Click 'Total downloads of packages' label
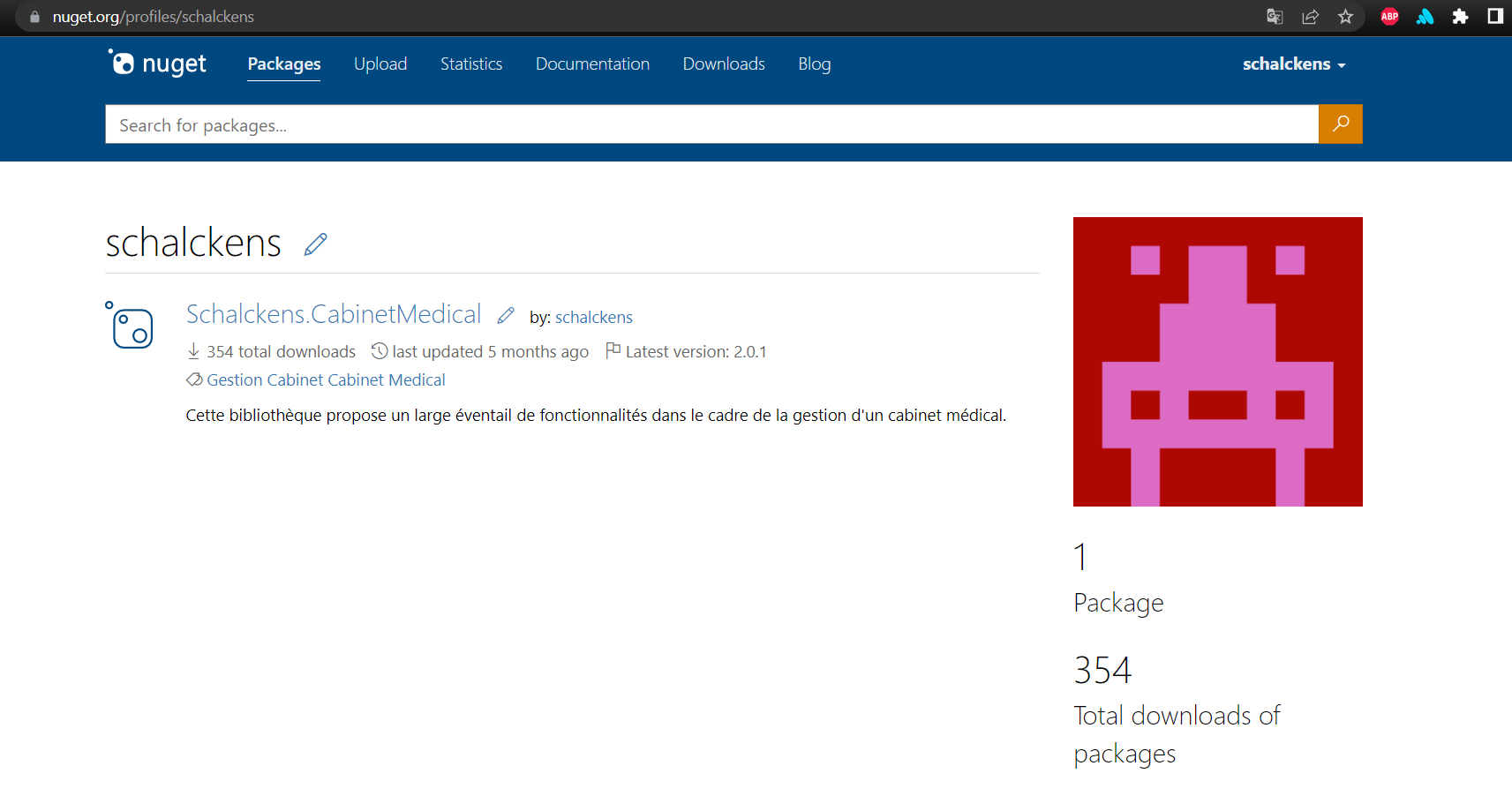Viewport: 1512px width, 811px height. tap(1177, 734)
